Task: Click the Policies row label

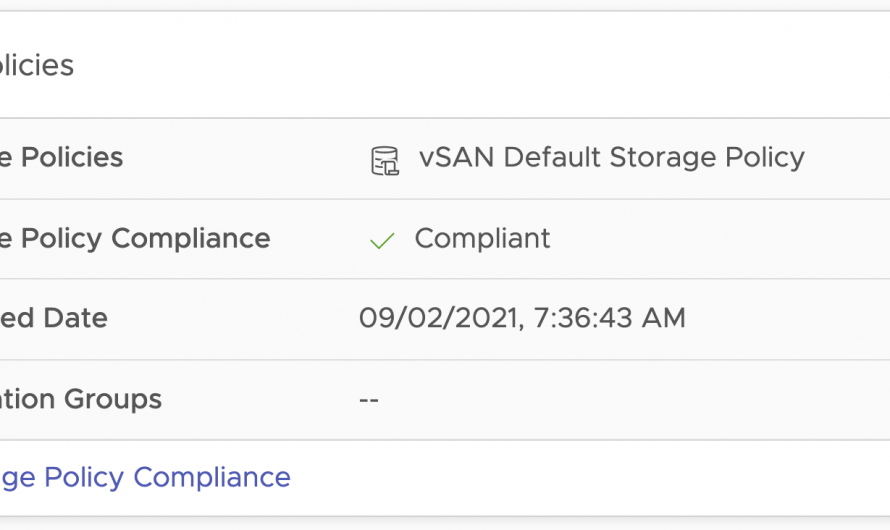Action: [61, 158]
